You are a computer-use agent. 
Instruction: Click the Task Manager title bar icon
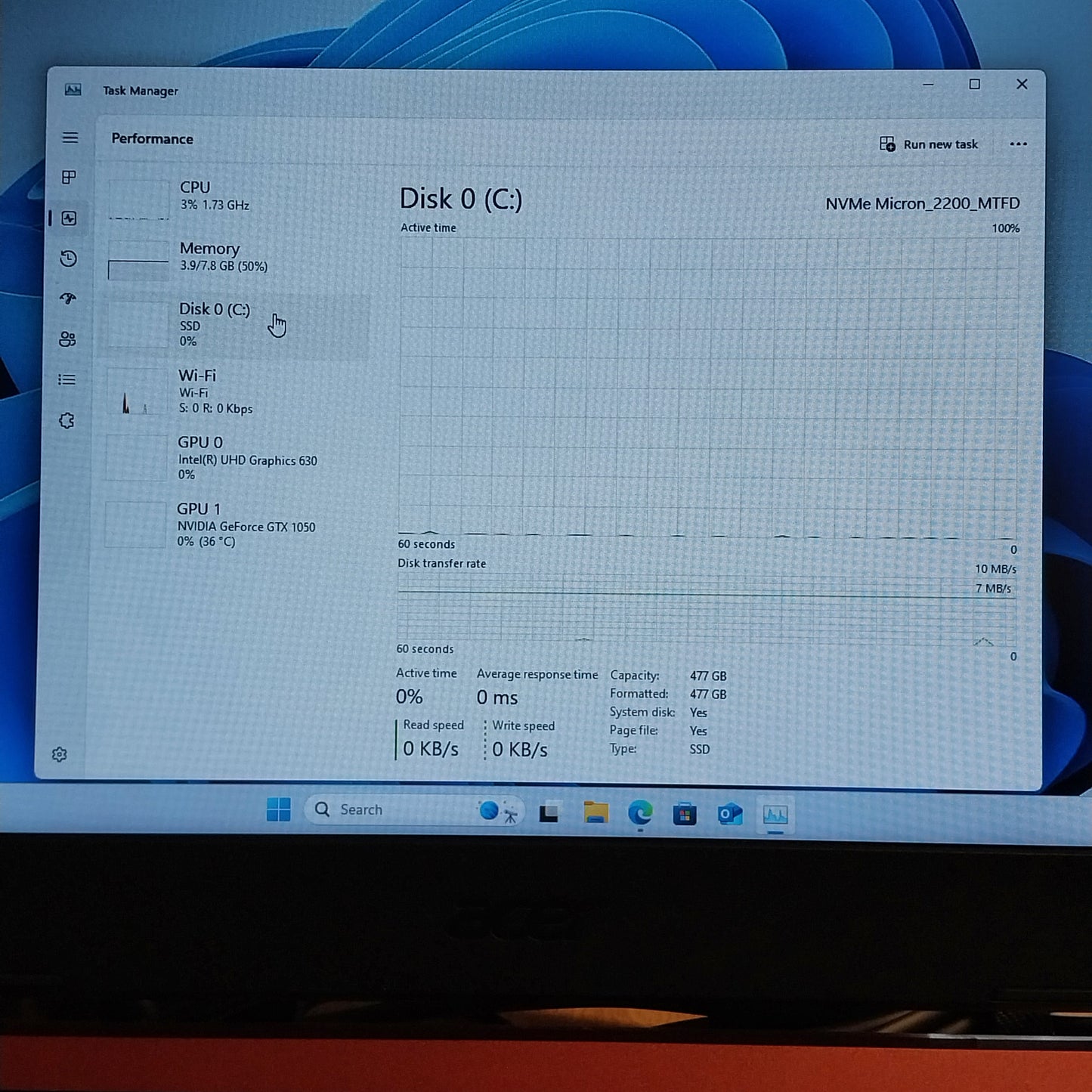pyautogui.click(x=73, y=90)
